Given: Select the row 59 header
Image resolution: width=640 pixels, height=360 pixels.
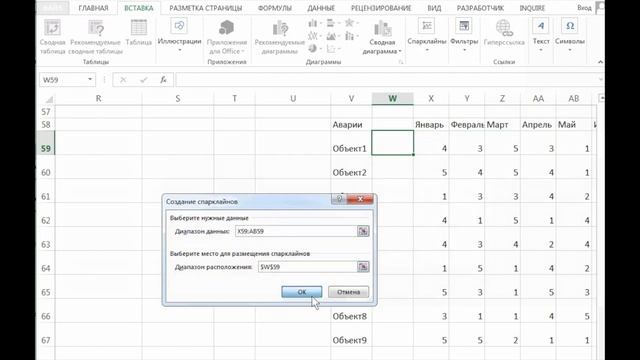Looking at the screenshot, I should [46, 143].
